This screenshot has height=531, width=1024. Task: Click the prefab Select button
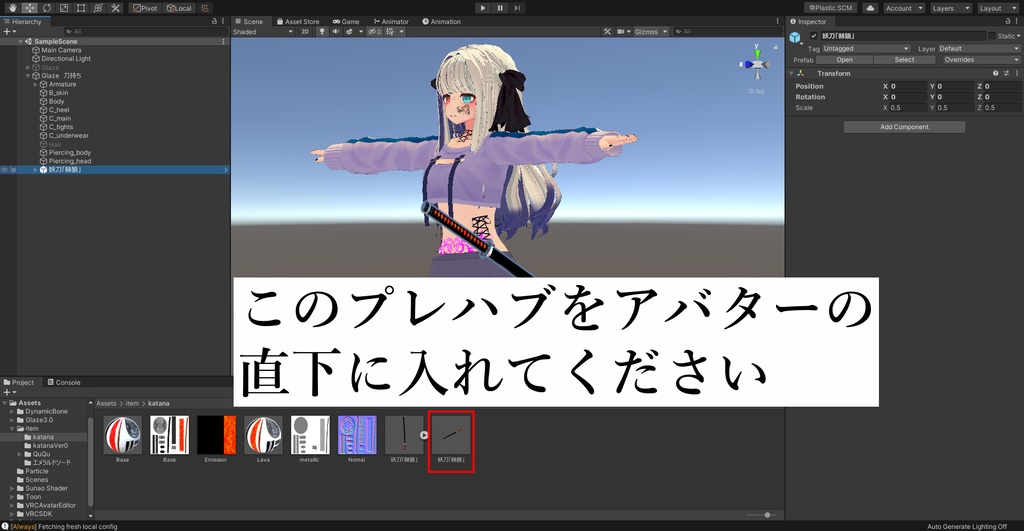(904, 59)
